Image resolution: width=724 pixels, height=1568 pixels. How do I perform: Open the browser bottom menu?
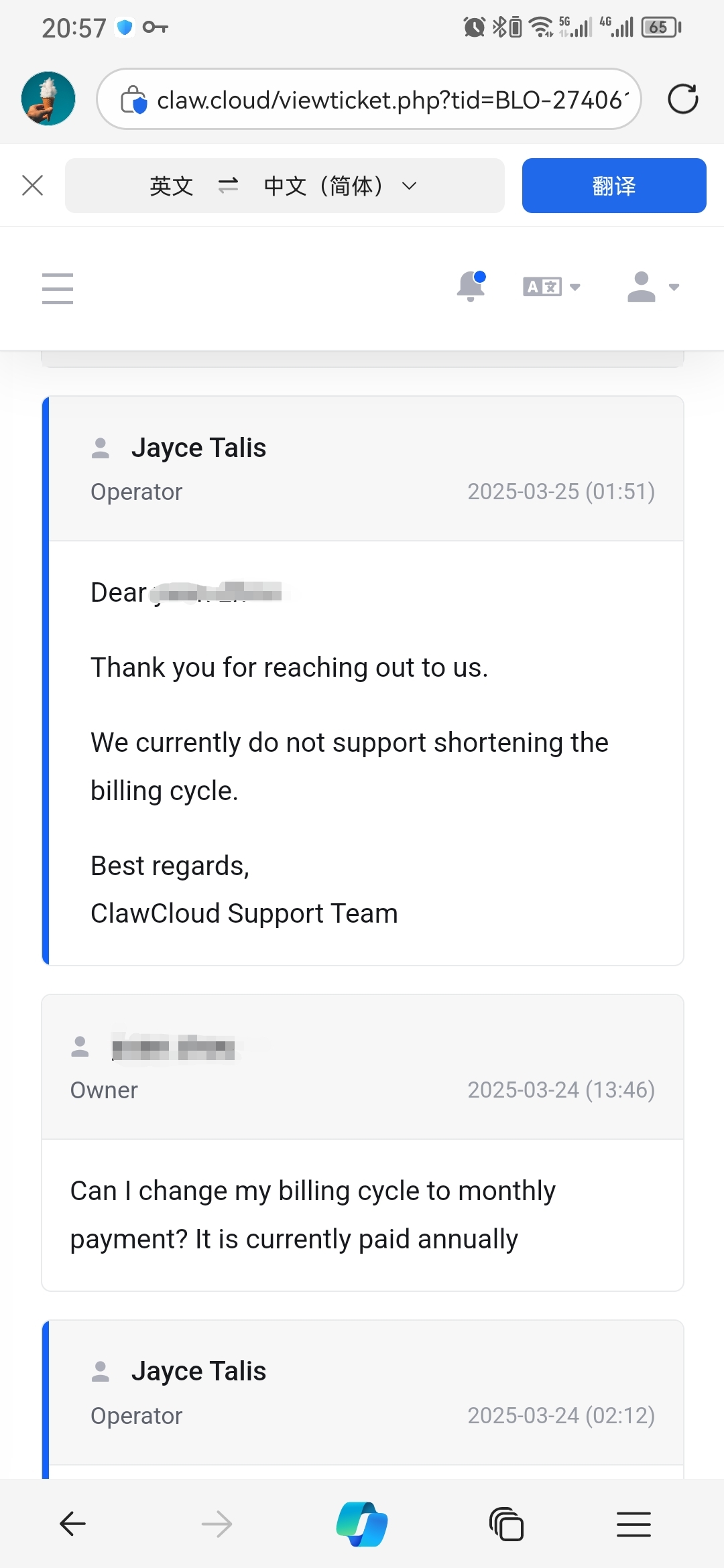coord(633,1524)
